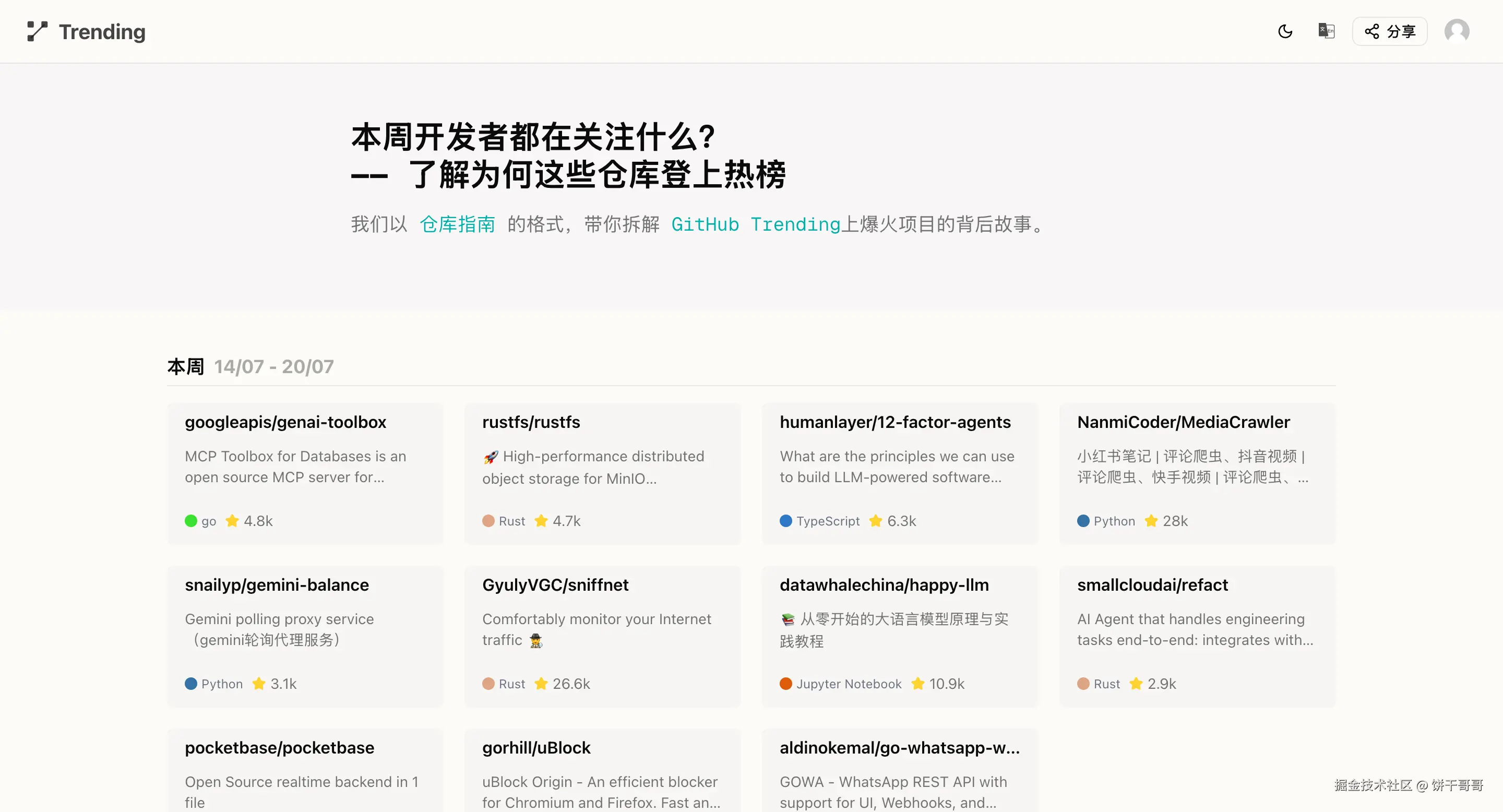This screenshot has height=812, width=1503.
Task: Click the humanlayer/12-factor-agents title
Action: tap(895, 422)
